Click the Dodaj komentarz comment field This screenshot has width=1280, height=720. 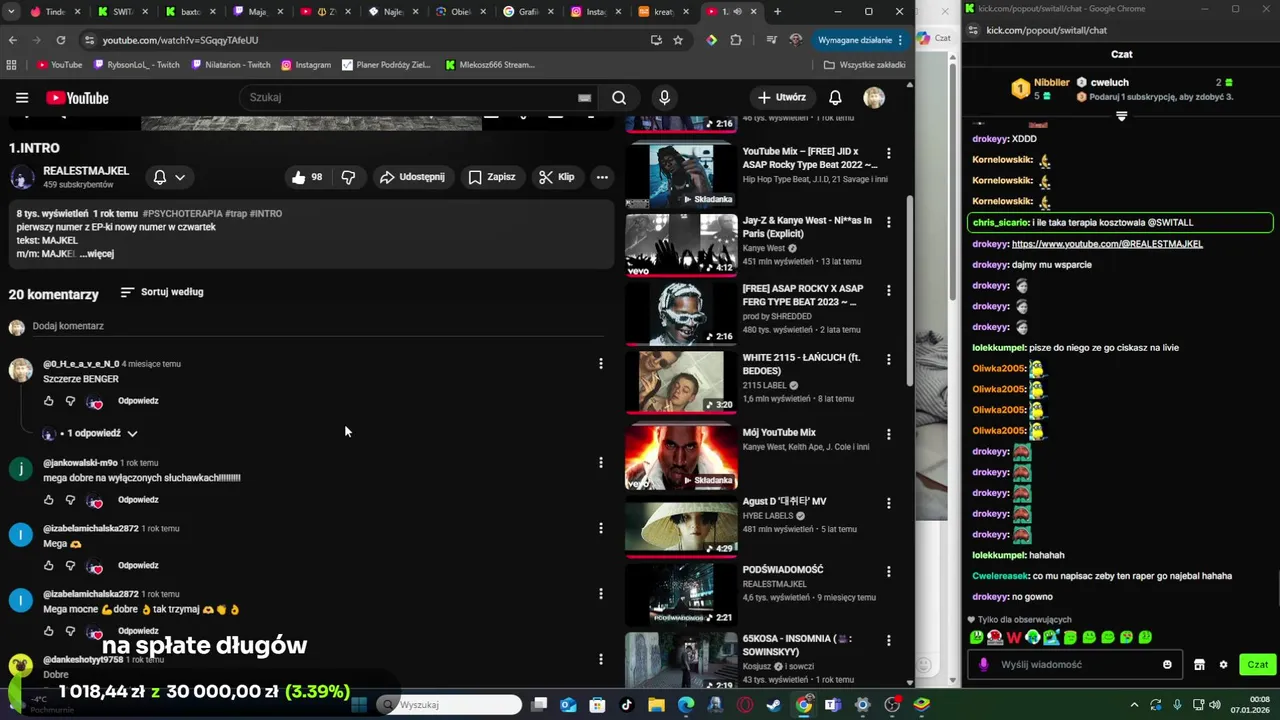[318, 326]
